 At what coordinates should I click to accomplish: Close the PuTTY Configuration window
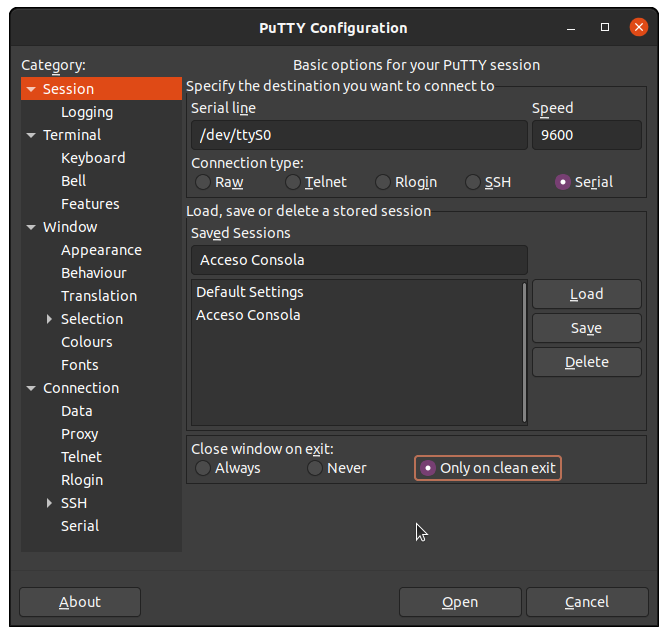pos(639,28)
